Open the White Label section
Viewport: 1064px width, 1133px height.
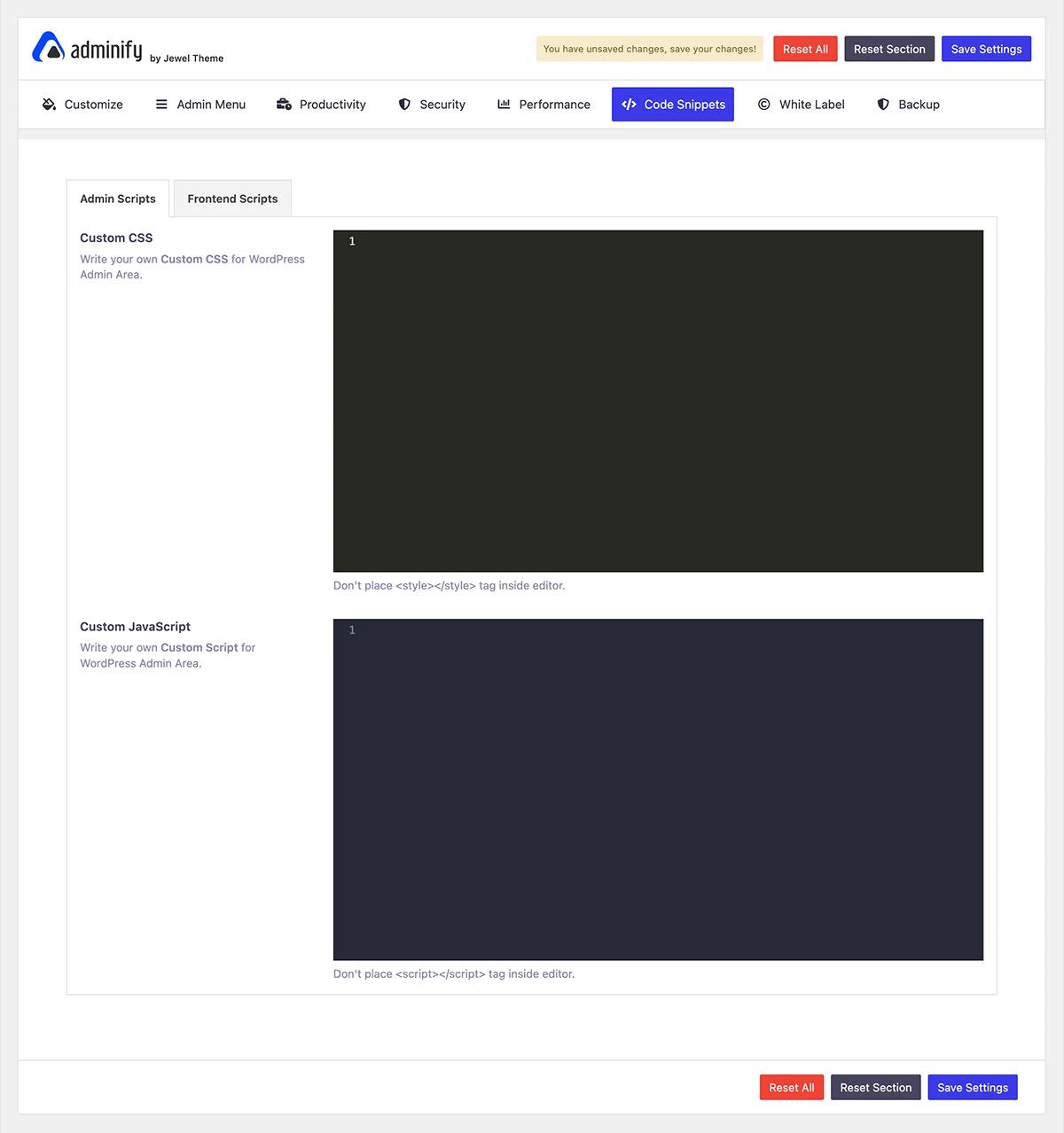(802, 105)
